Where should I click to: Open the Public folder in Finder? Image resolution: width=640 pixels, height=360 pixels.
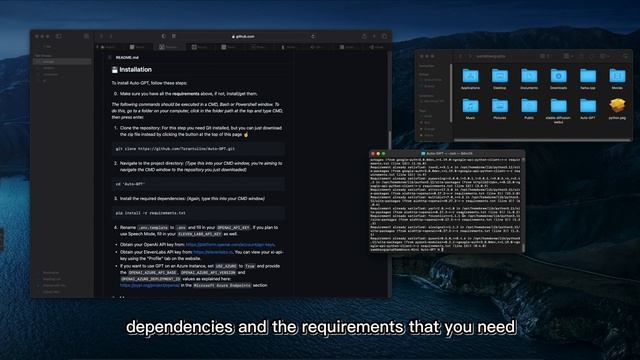529,109
